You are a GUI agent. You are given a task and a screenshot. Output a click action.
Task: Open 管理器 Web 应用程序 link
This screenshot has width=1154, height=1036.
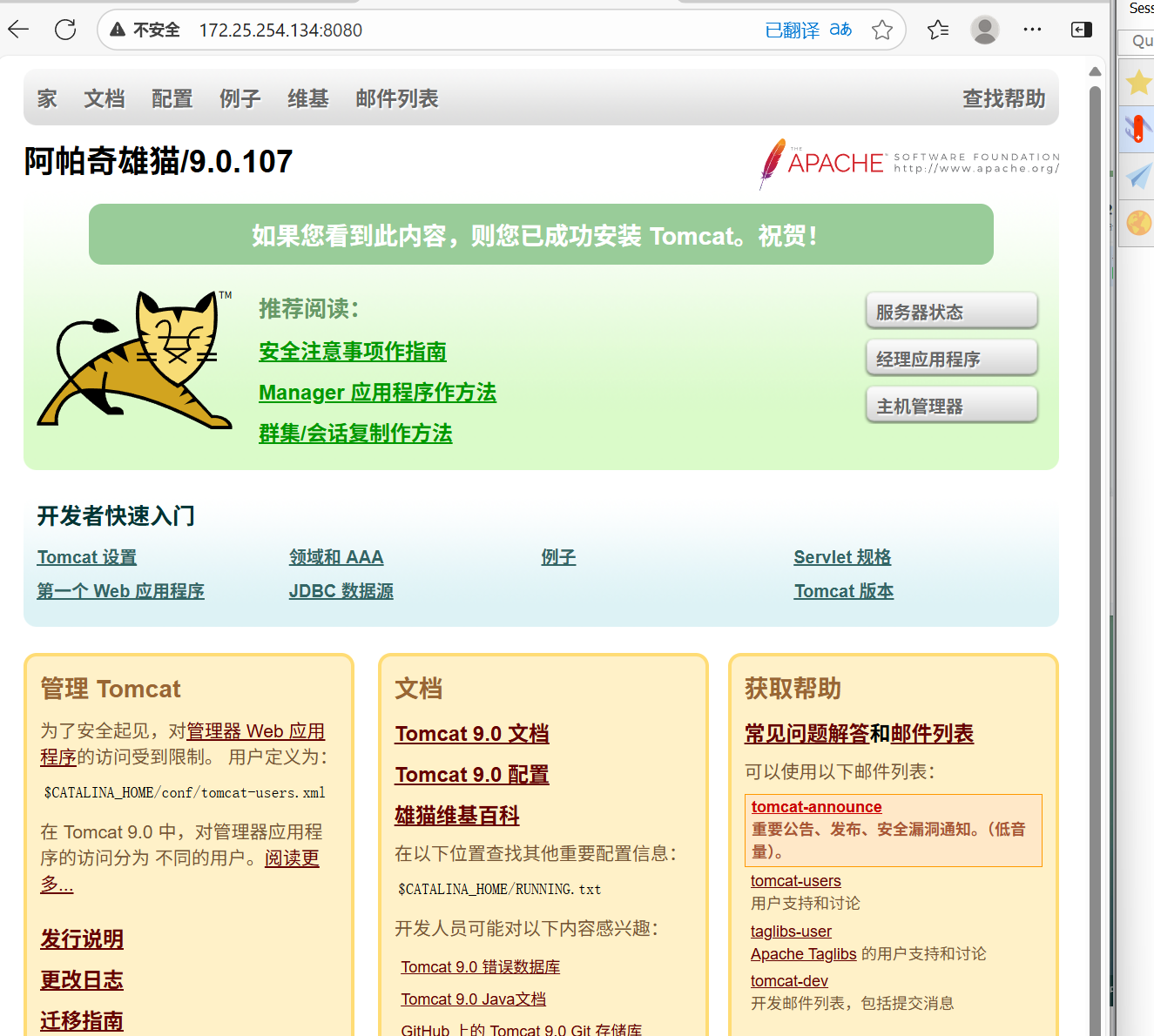pos(182,743)
